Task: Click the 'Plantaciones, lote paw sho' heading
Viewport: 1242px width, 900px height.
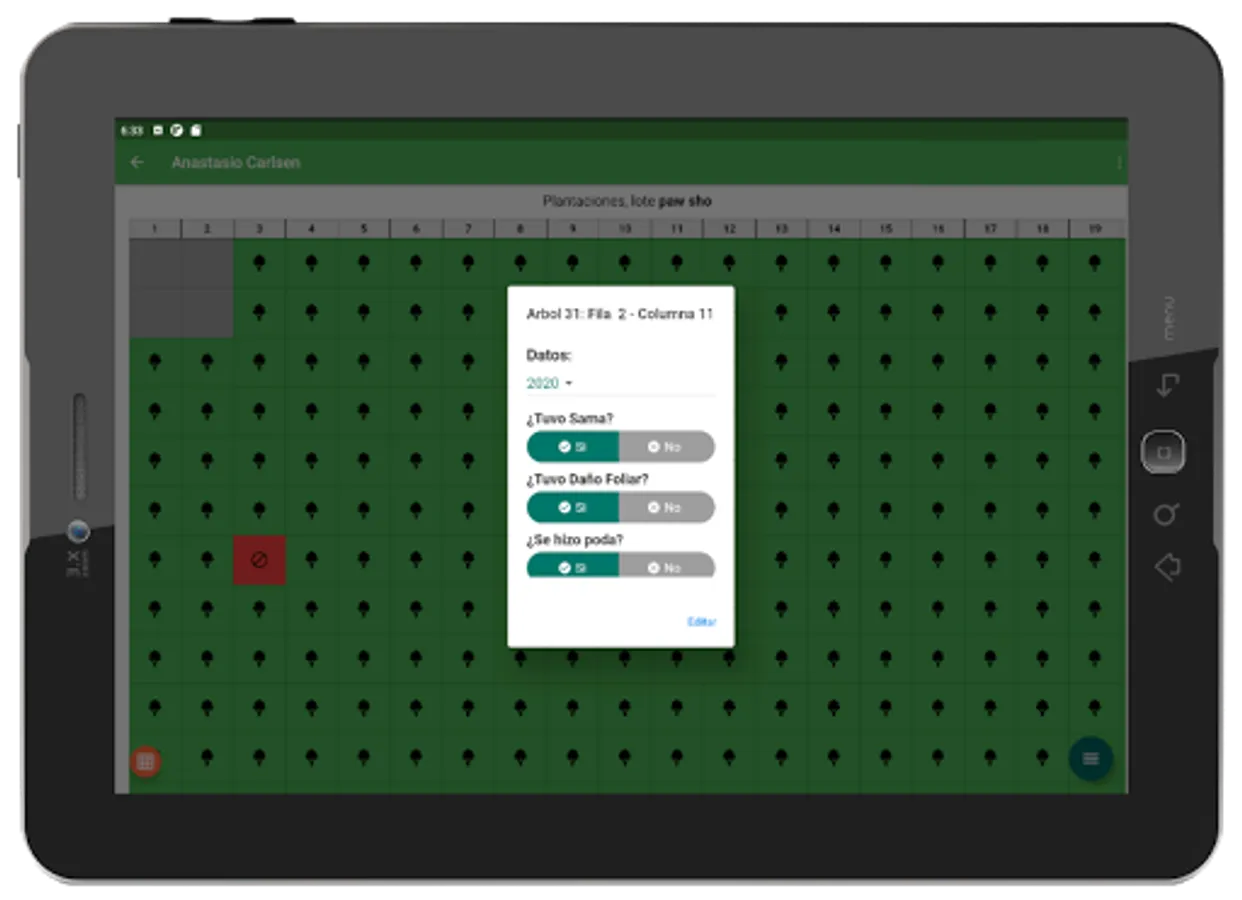Action: coord(627,201)
